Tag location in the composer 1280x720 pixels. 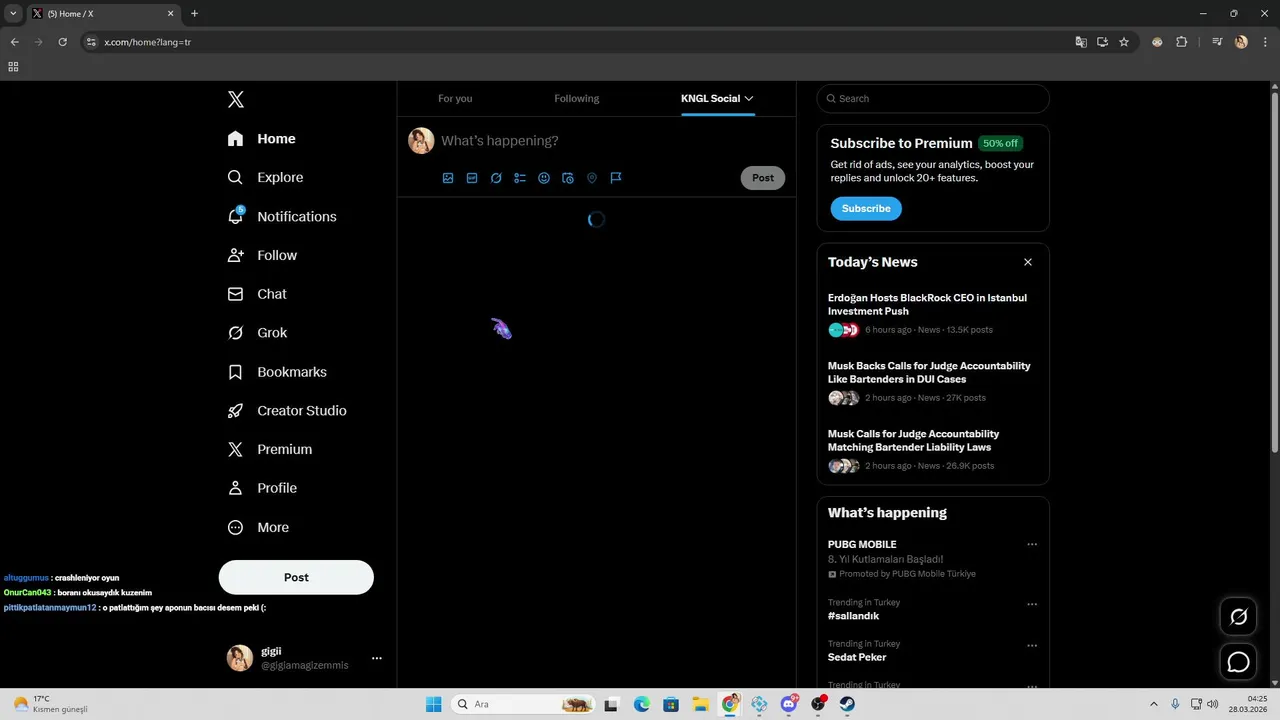click(592, 178)
